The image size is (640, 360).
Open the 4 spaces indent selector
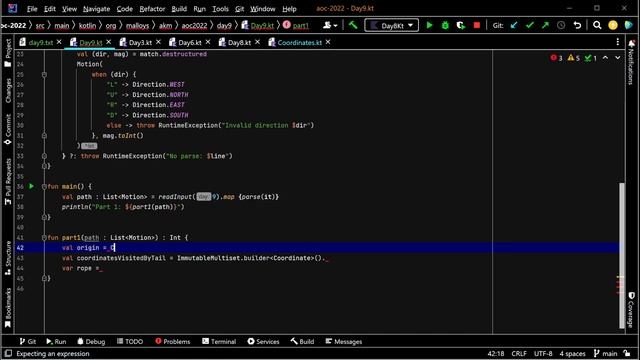click(572, 353)
